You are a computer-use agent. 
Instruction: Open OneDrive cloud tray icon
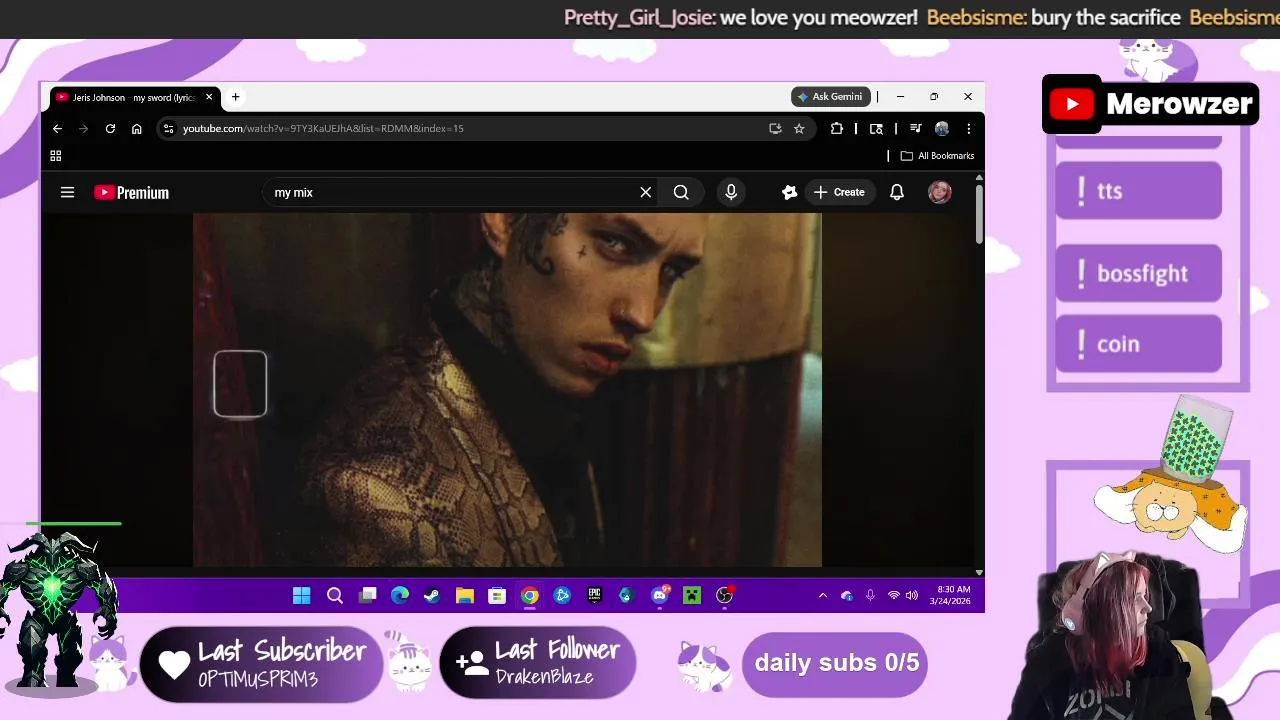point(847,596)
